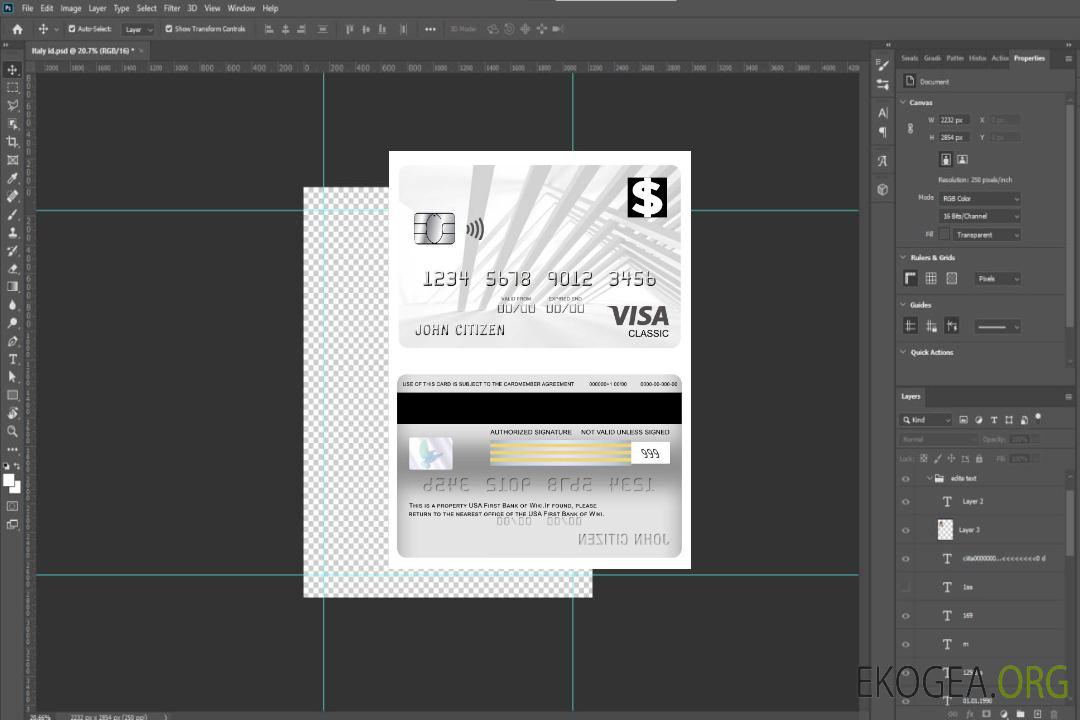Select the Rectangle shape tool
Image resolution: width=1080 pixels, height=720 pixels.
pyautogui.click(x=12, y=395)
